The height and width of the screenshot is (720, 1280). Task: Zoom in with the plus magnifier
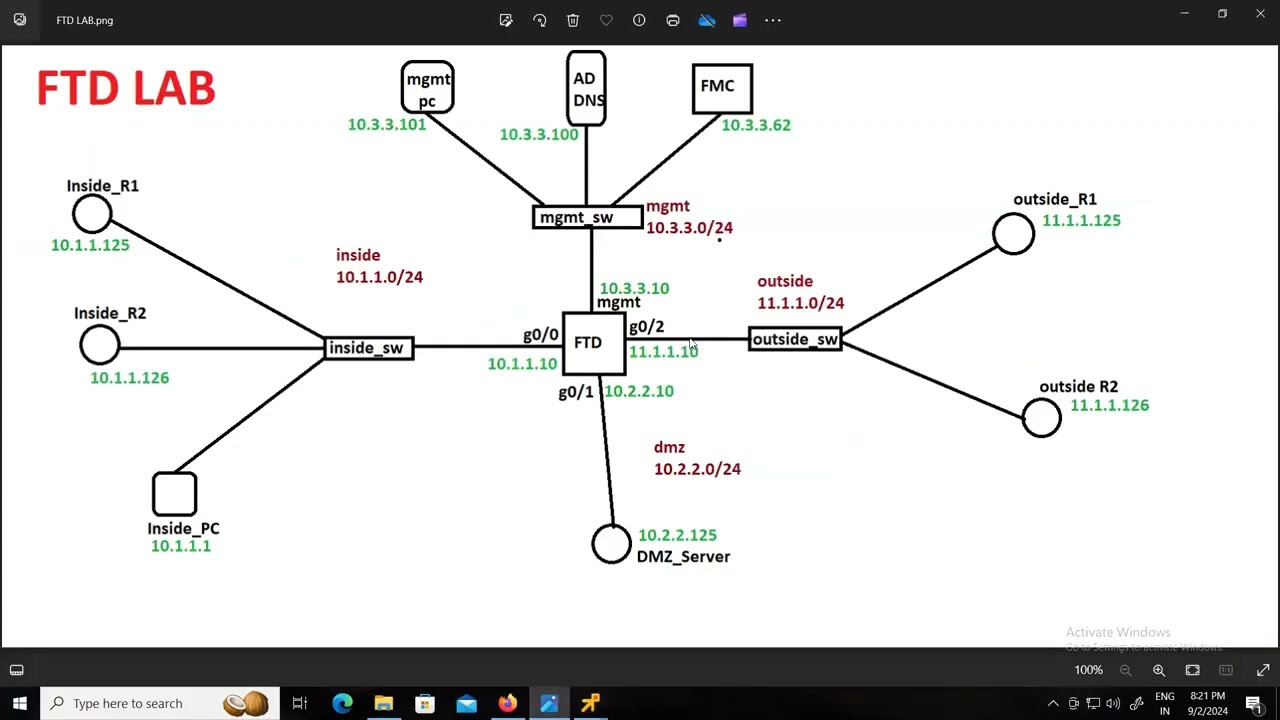pyautogui.click(x=1159, y=670)
